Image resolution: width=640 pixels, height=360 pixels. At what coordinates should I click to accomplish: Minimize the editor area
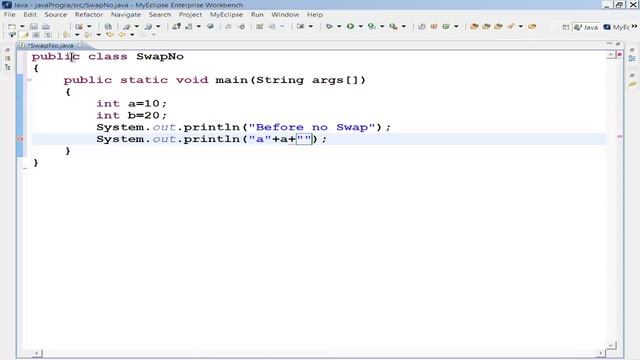(609, 43)
